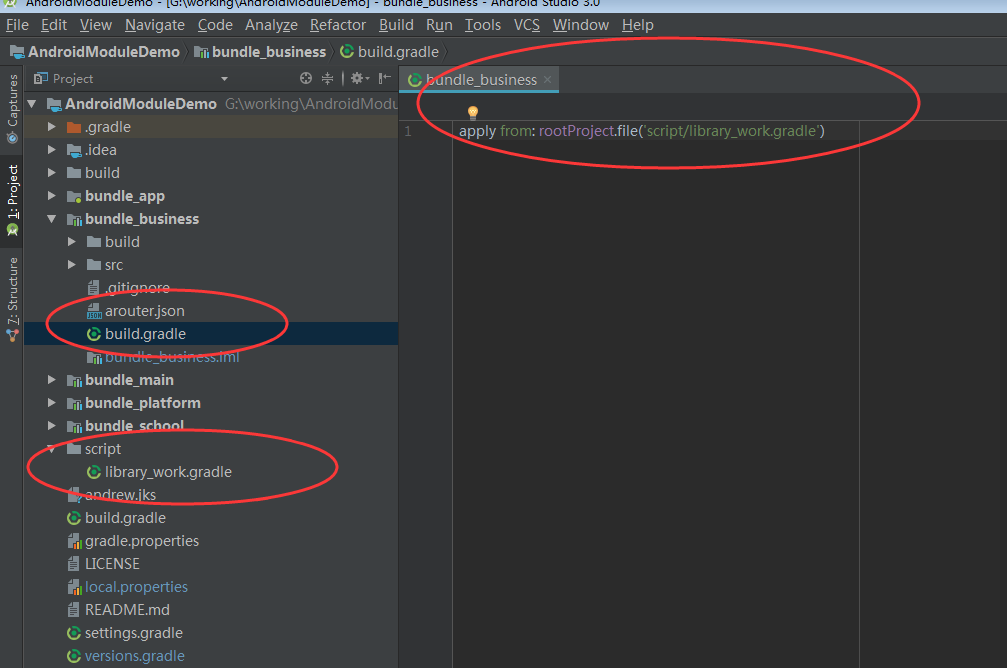Collapse the bundle_business module
1007x668 pixels.
(51, 219)
